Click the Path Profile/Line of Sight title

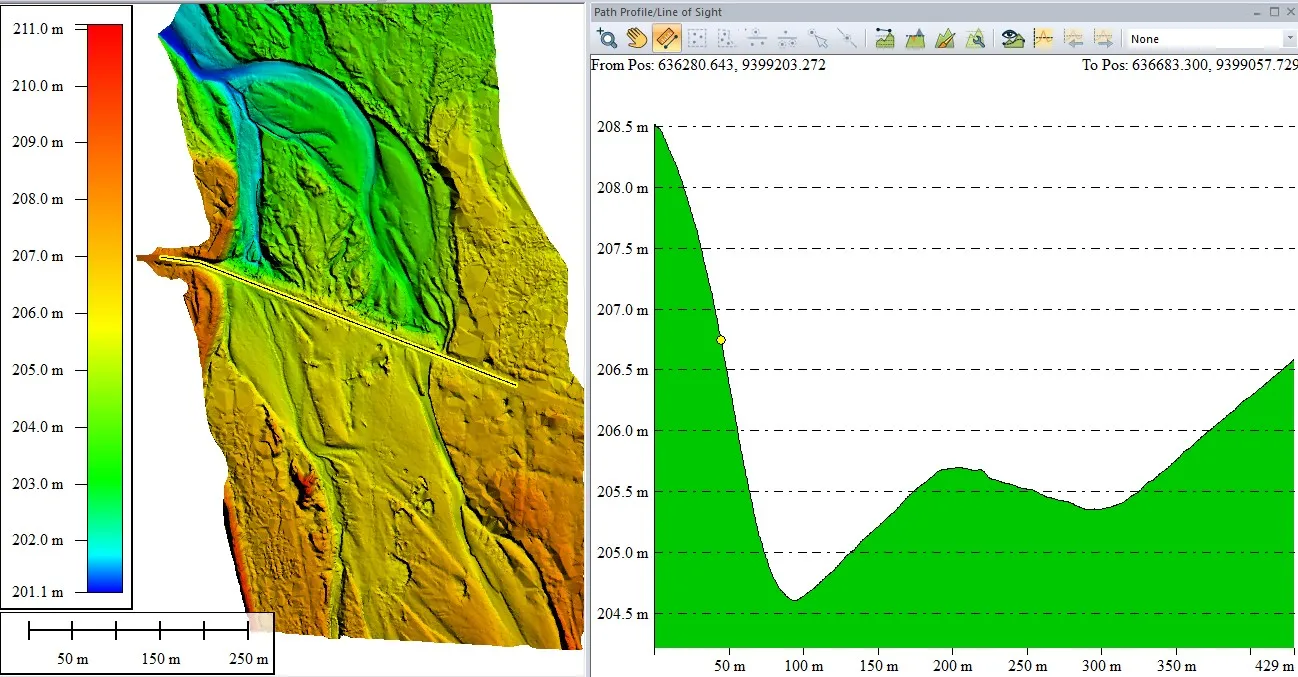tap(658, 12)
